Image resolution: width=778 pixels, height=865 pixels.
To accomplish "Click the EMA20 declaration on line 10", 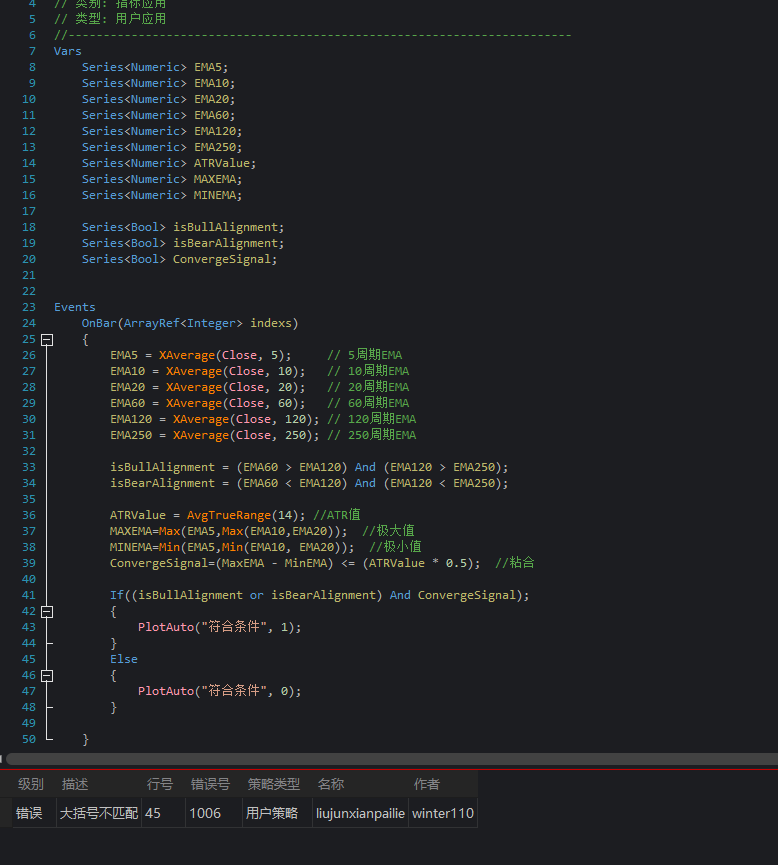I will coord(211,99).
